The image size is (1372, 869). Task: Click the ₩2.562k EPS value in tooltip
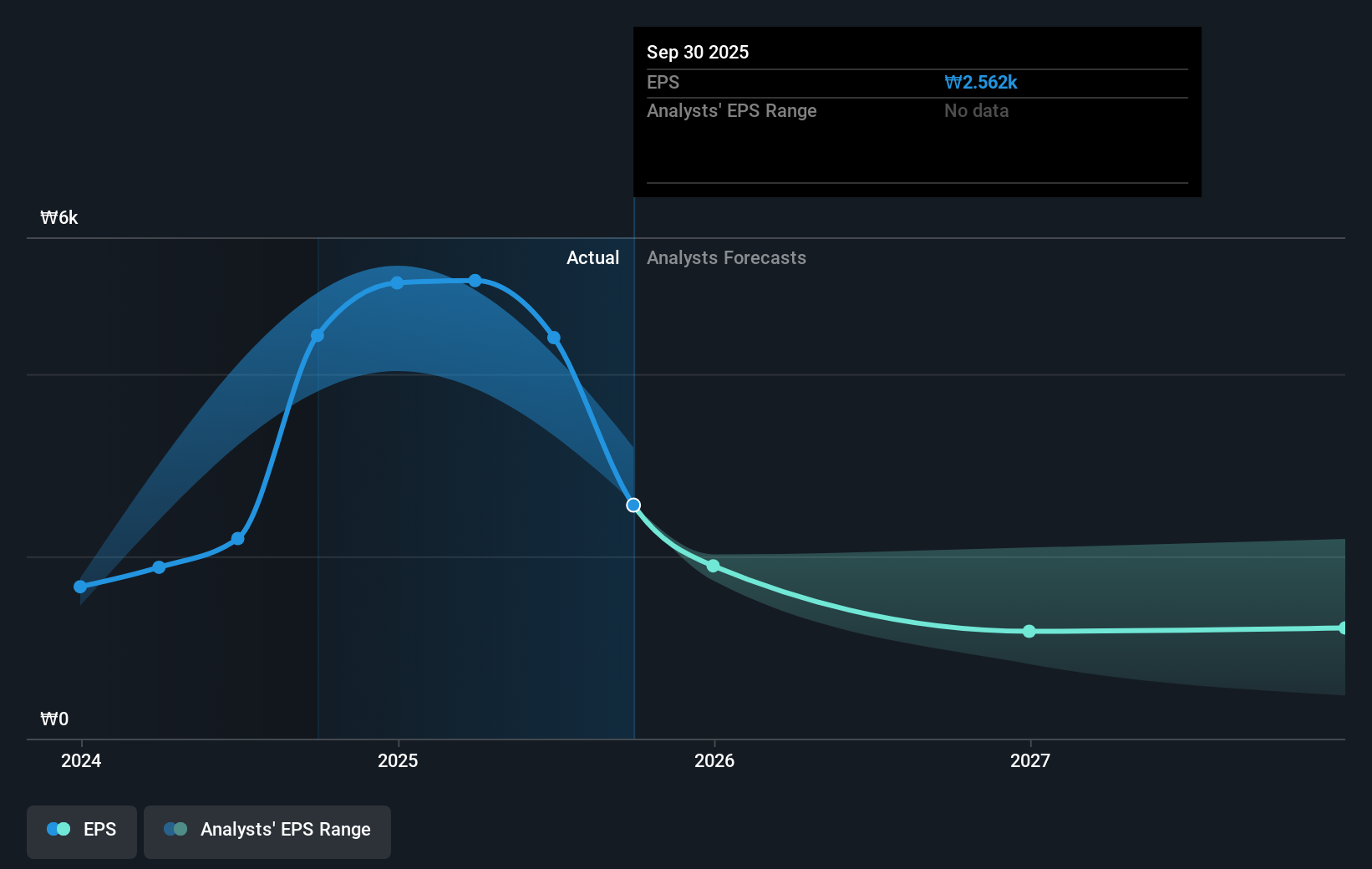(981, 82)
